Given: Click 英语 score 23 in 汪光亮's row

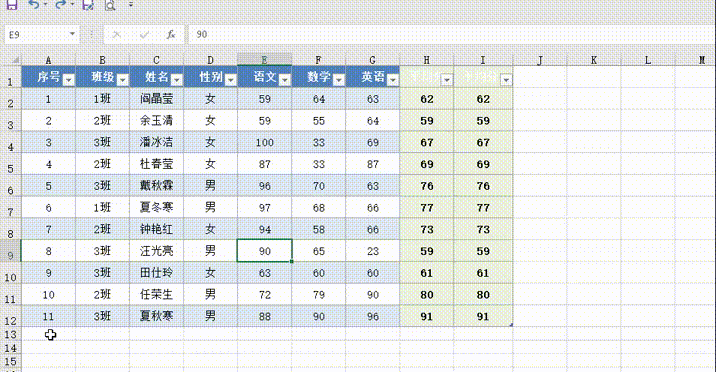Looking at the screenshot, I should [x=373, y=251].
